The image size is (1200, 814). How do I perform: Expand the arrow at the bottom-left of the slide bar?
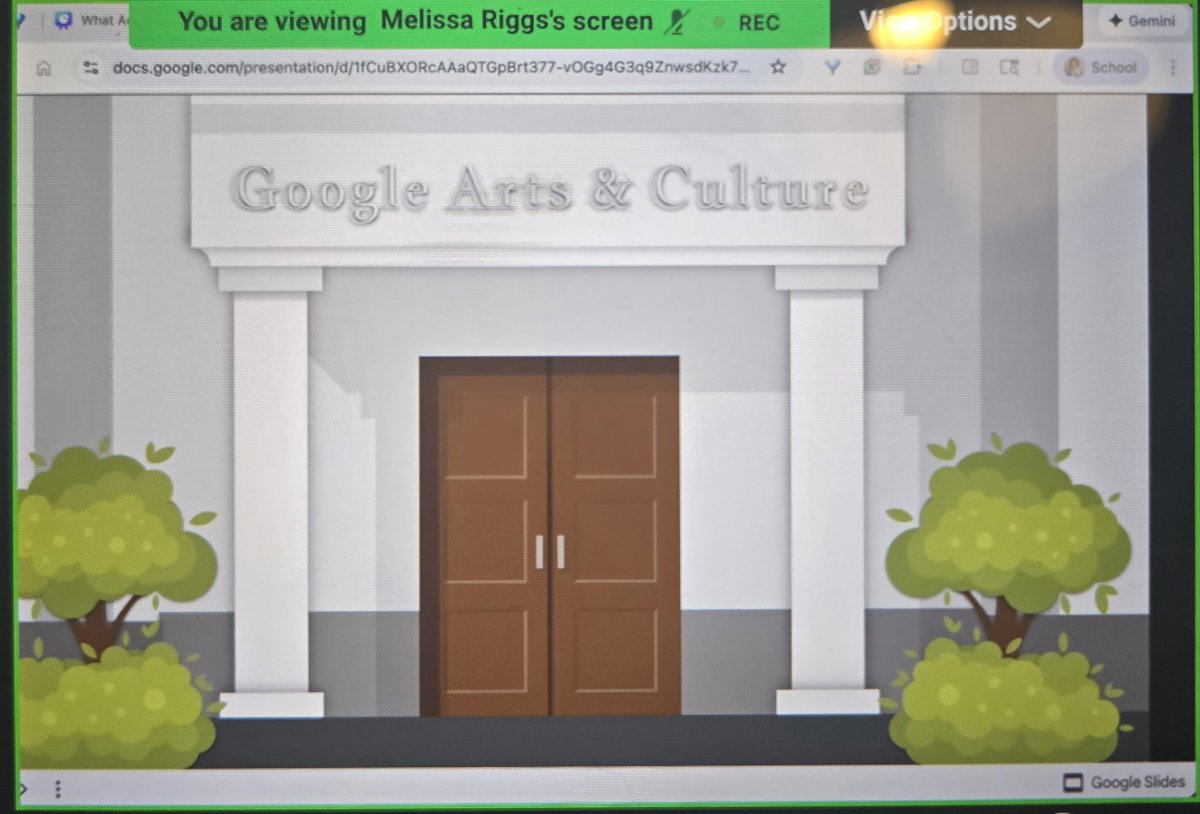(22, 789)
